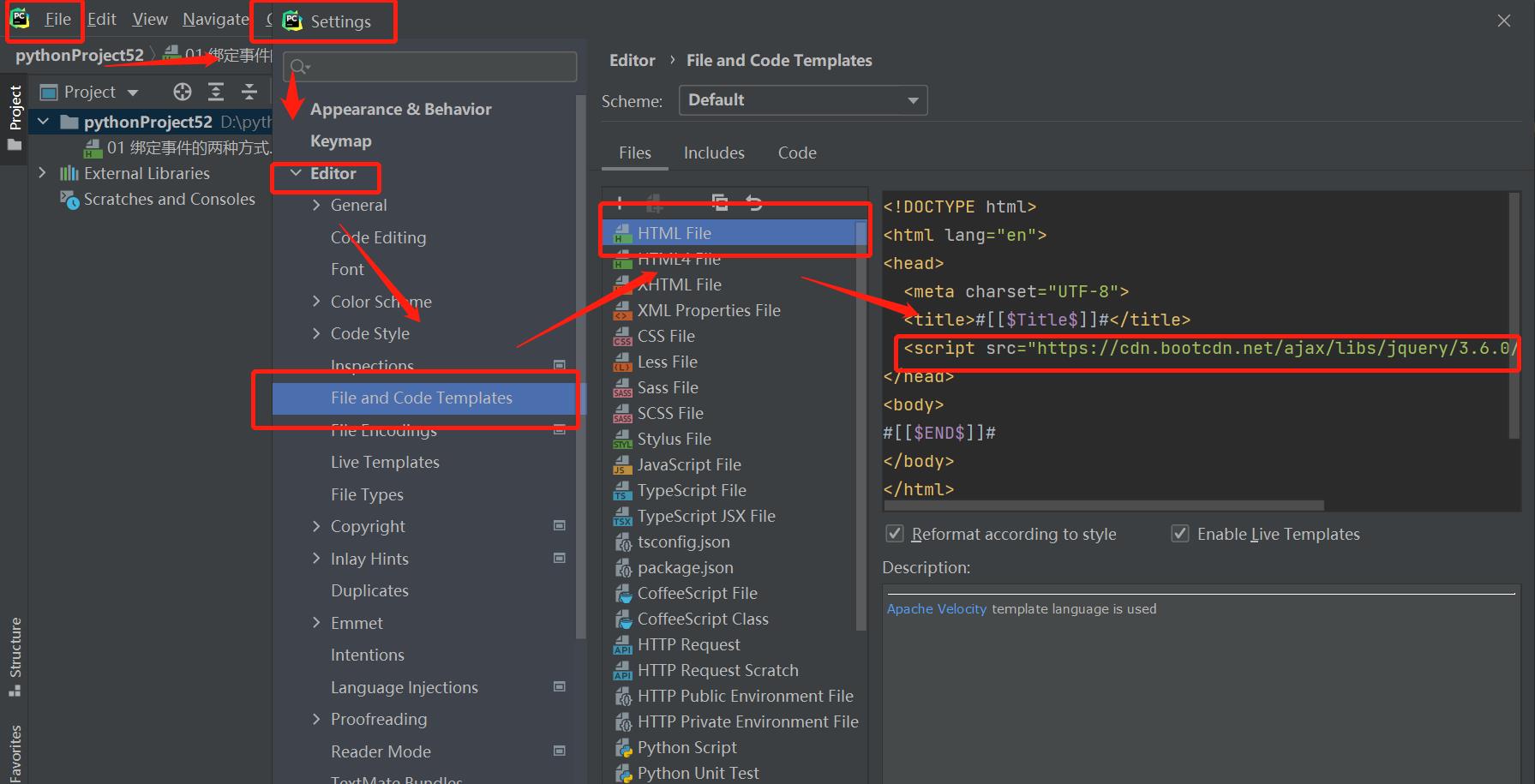1535x784 pixels.
Task: Open the Structure tool window side tab
Action: [x=15, y=655]
